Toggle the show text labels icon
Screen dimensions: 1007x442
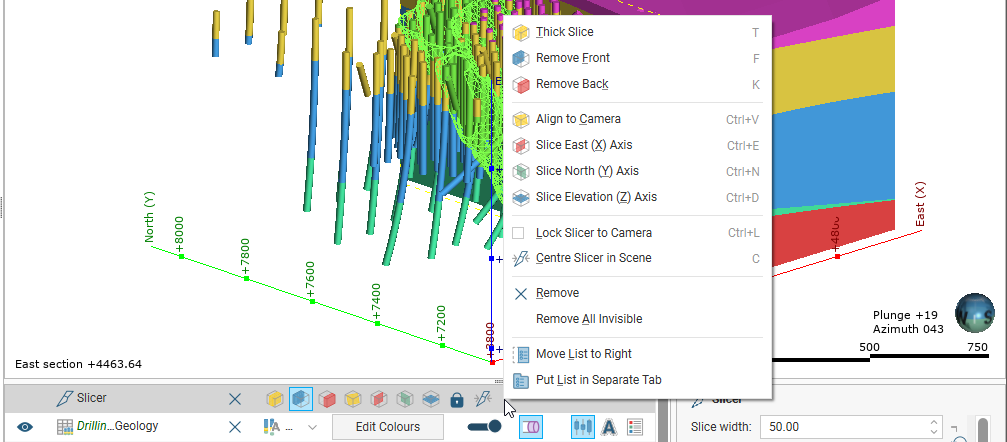608,427
